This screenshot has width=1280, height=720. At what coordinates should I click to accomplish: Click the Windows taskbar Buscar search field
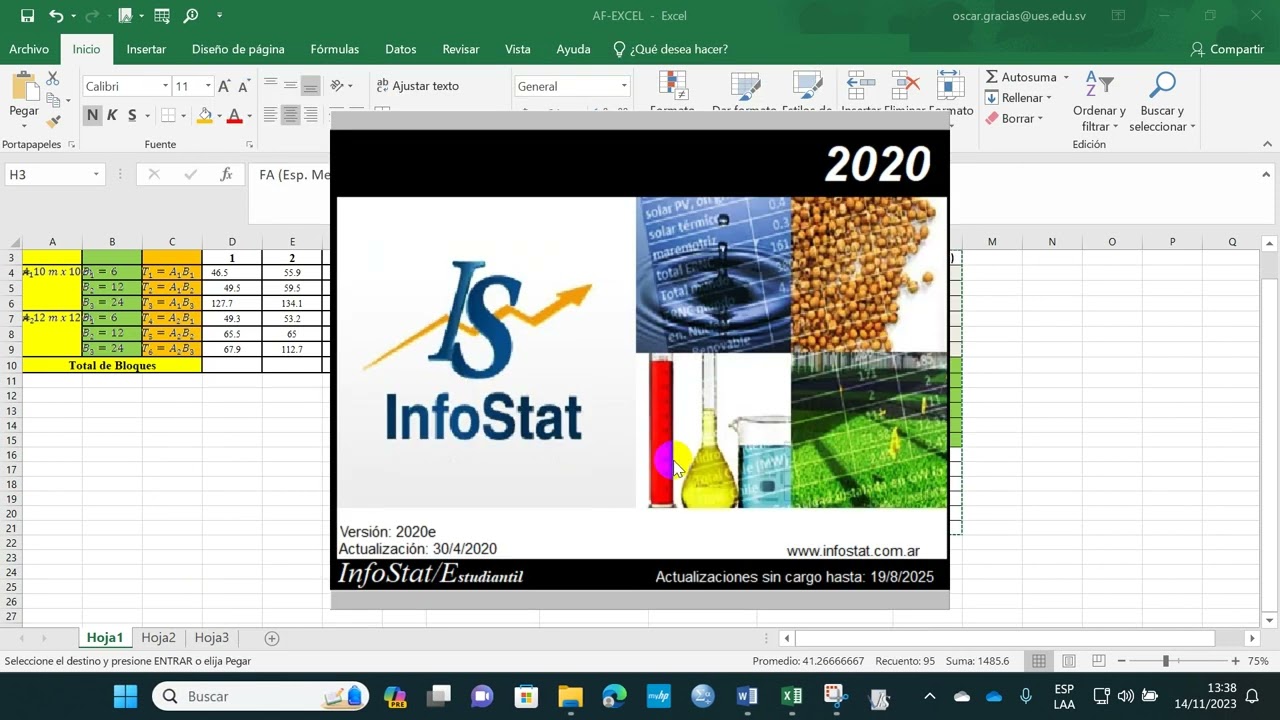click(x=260, y=696)
